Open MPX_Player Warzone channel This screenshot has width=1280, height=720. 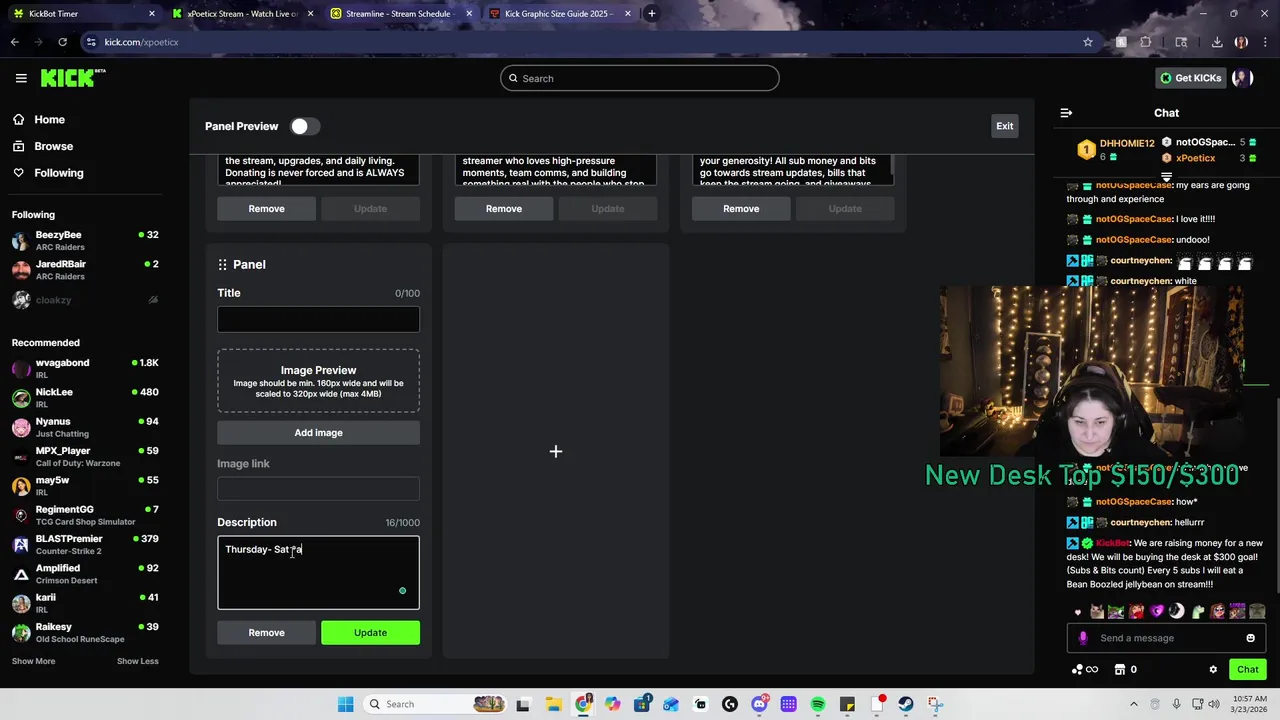click(85, 456)
